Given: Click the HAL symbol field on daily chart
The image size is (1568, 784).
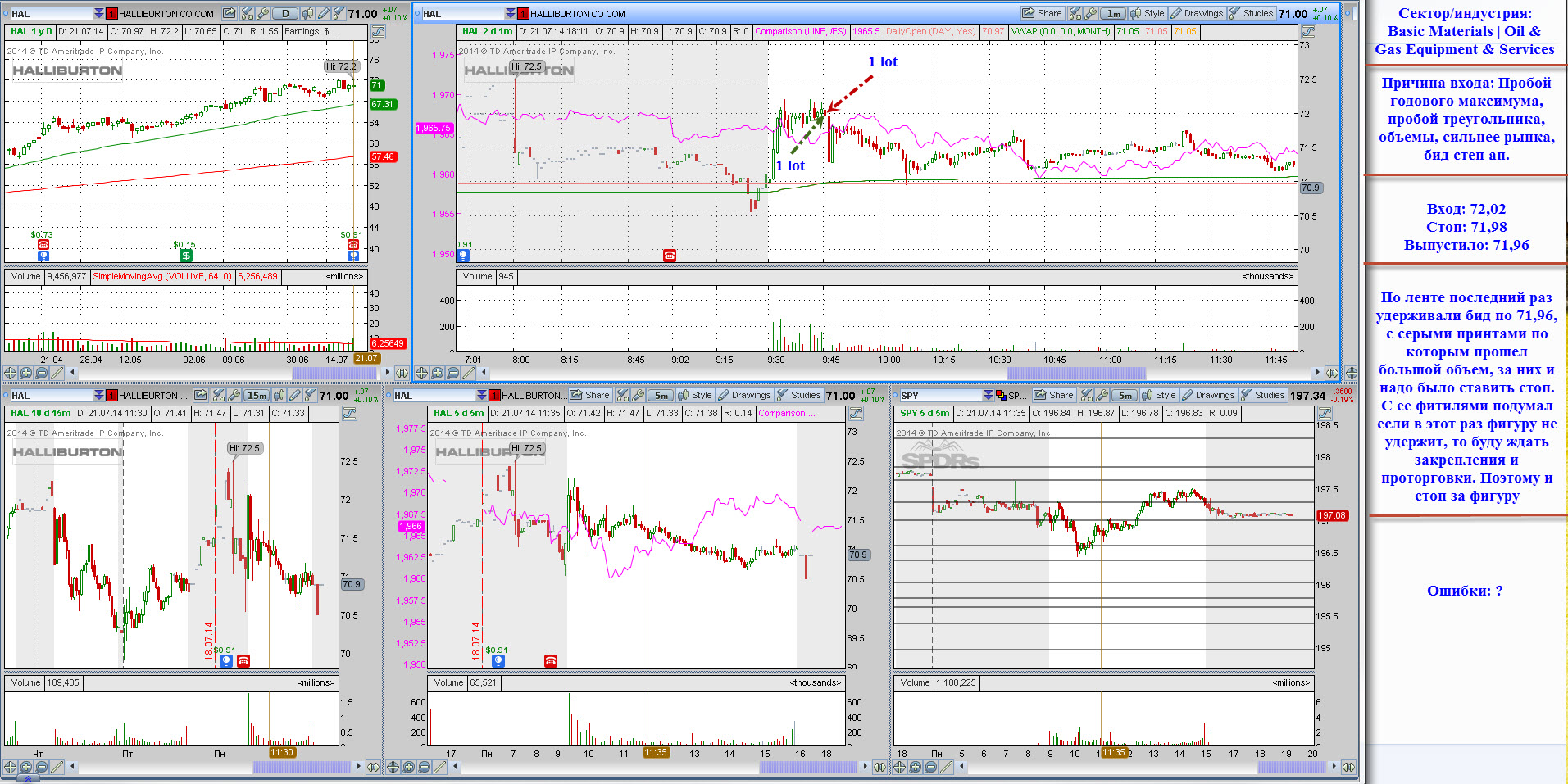Looking at the screenshot, I should click(x=52, y=14).
